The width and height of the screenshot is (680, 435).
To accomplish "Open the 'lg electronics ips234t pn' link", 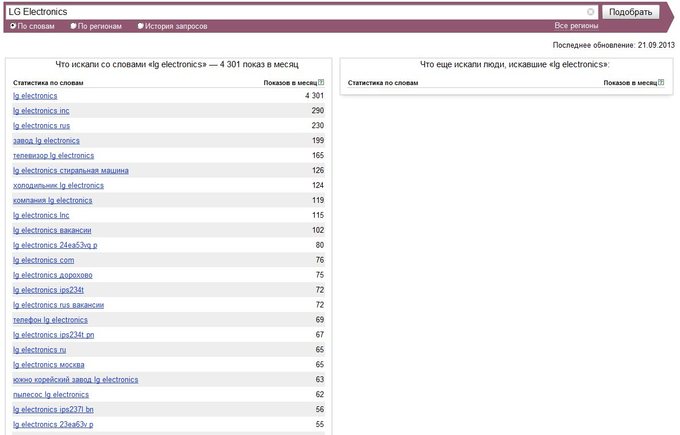I will [x=53, y=335].
